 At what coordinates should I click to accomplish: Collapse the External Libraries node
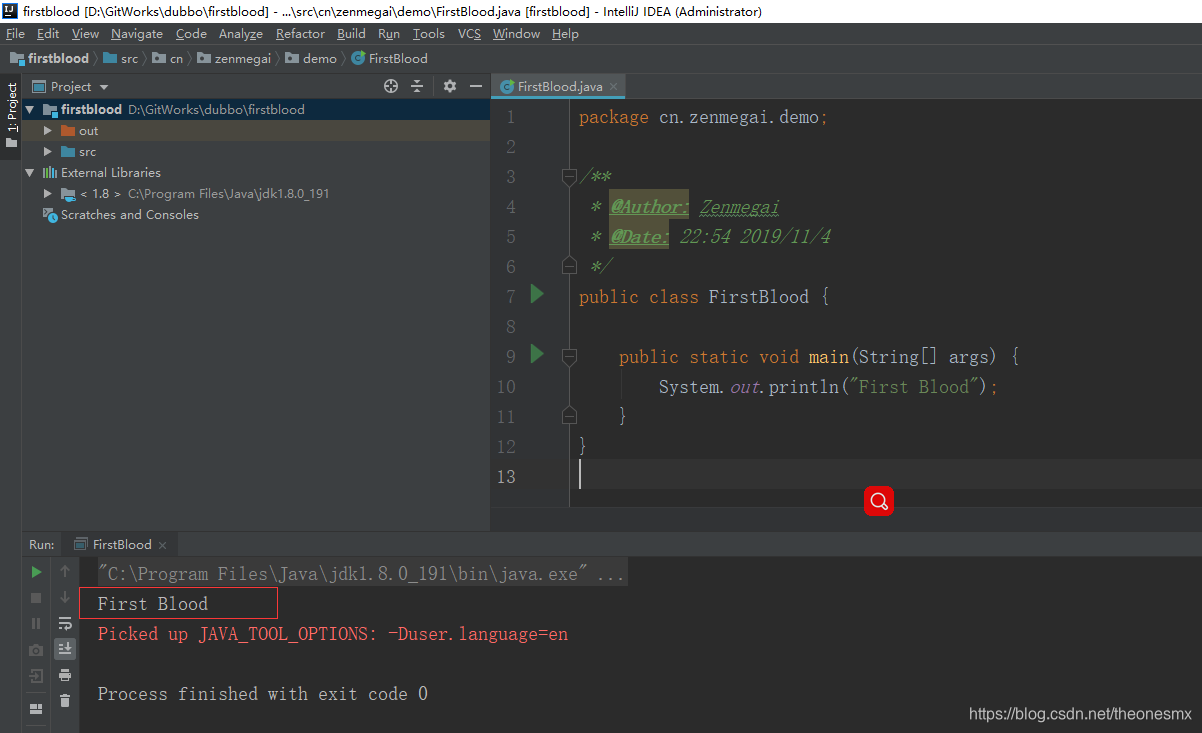coord(30,173)
